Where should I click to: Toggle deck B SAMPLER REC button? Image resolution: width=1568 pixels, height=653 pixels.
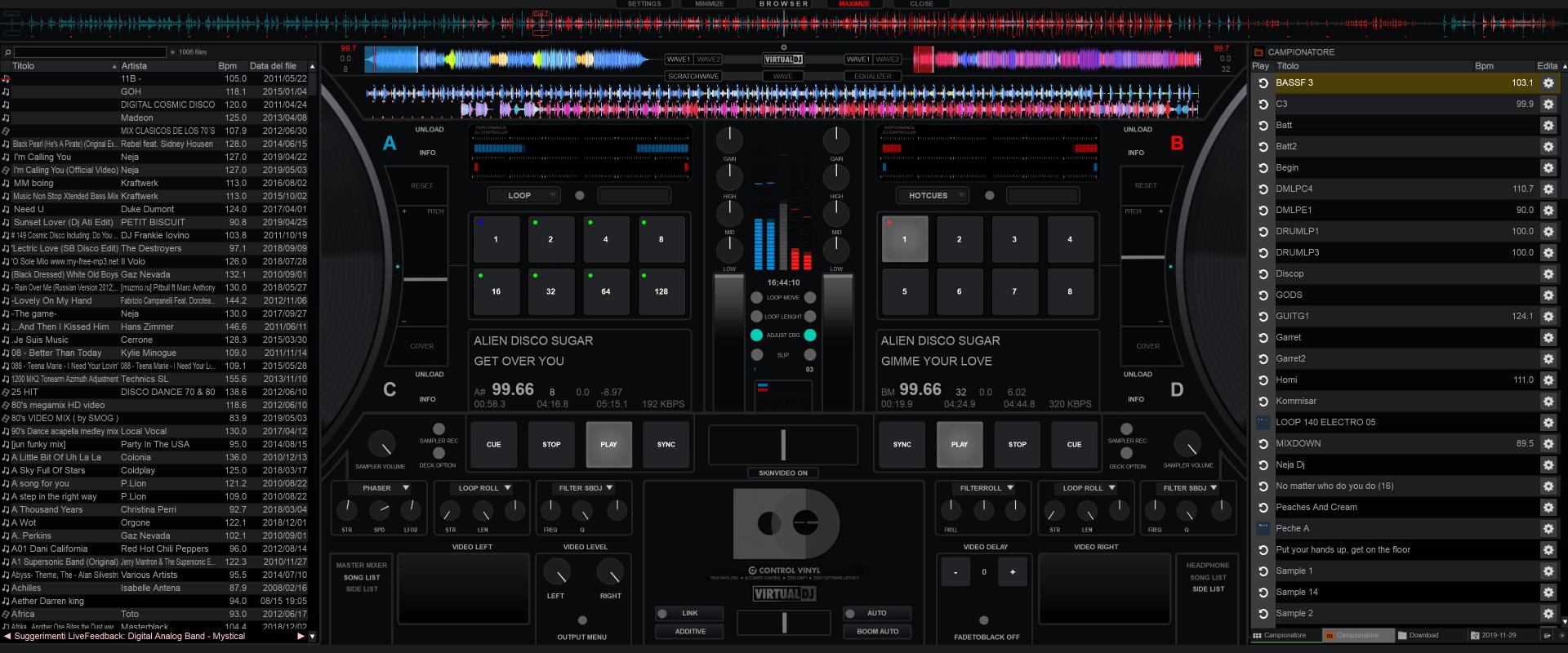[x=1126, y=429]
